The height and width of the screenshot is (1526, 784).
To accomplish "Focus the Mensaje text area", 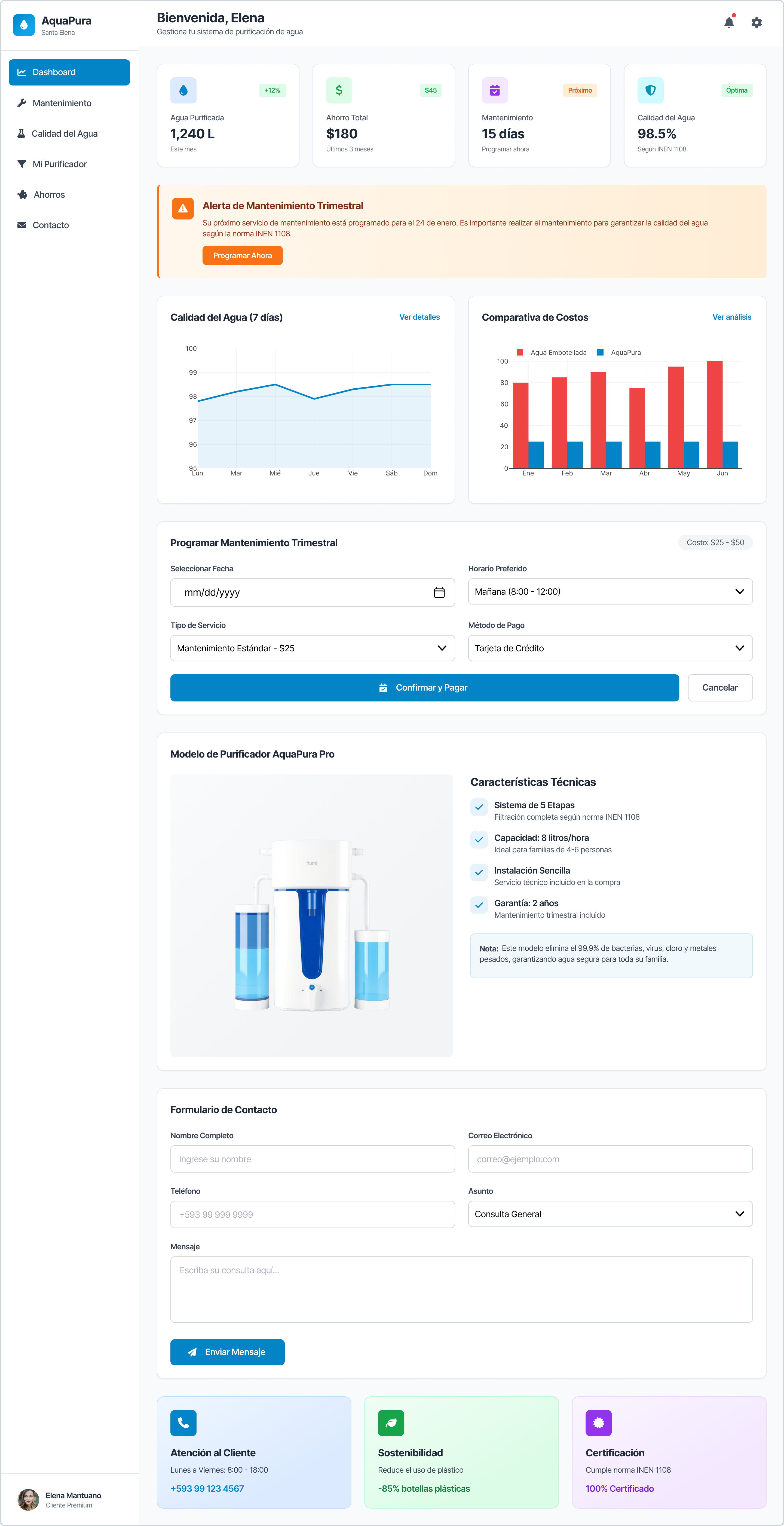I will (x=461, y=1289).
